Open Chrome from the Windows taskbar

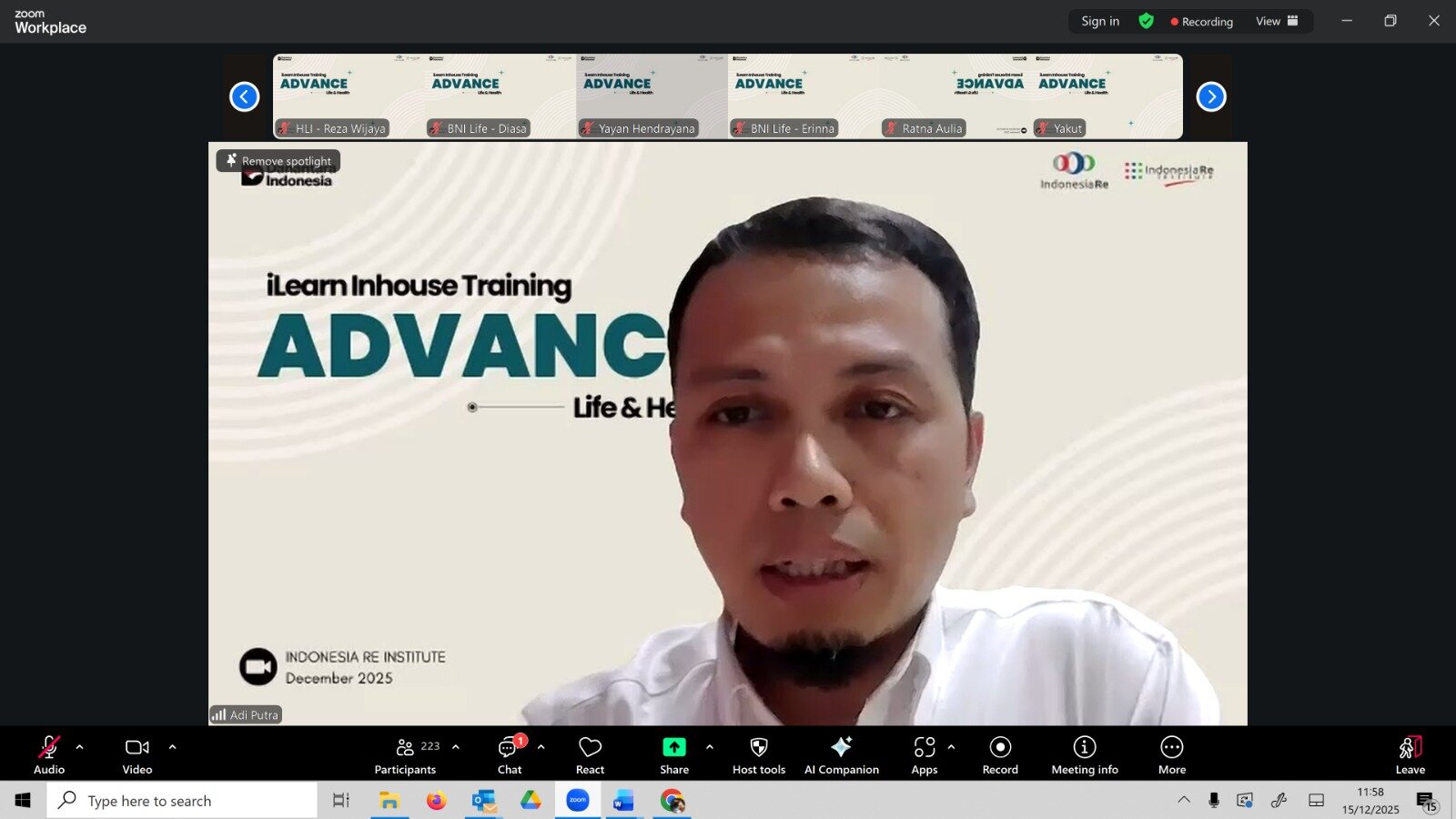click(672, 801)
